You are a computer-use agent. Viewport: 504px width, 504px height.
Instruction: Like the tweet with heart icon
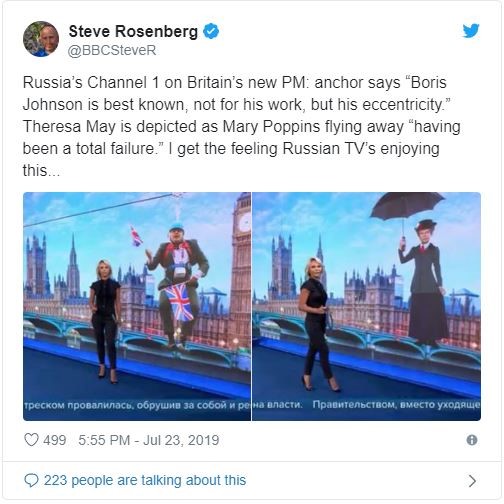32,440
